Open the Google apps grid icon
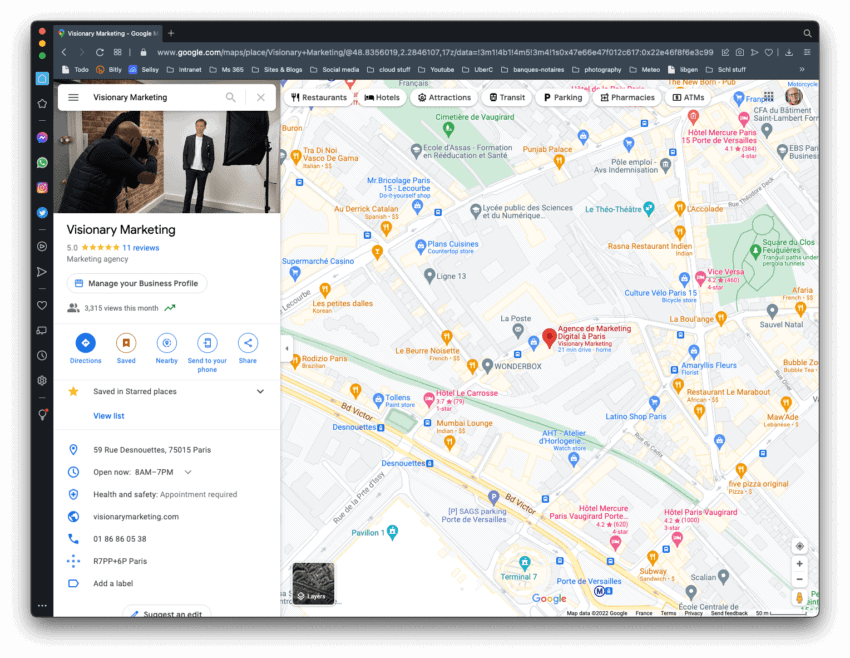This screenshot has width=850, height=658. 768,97
